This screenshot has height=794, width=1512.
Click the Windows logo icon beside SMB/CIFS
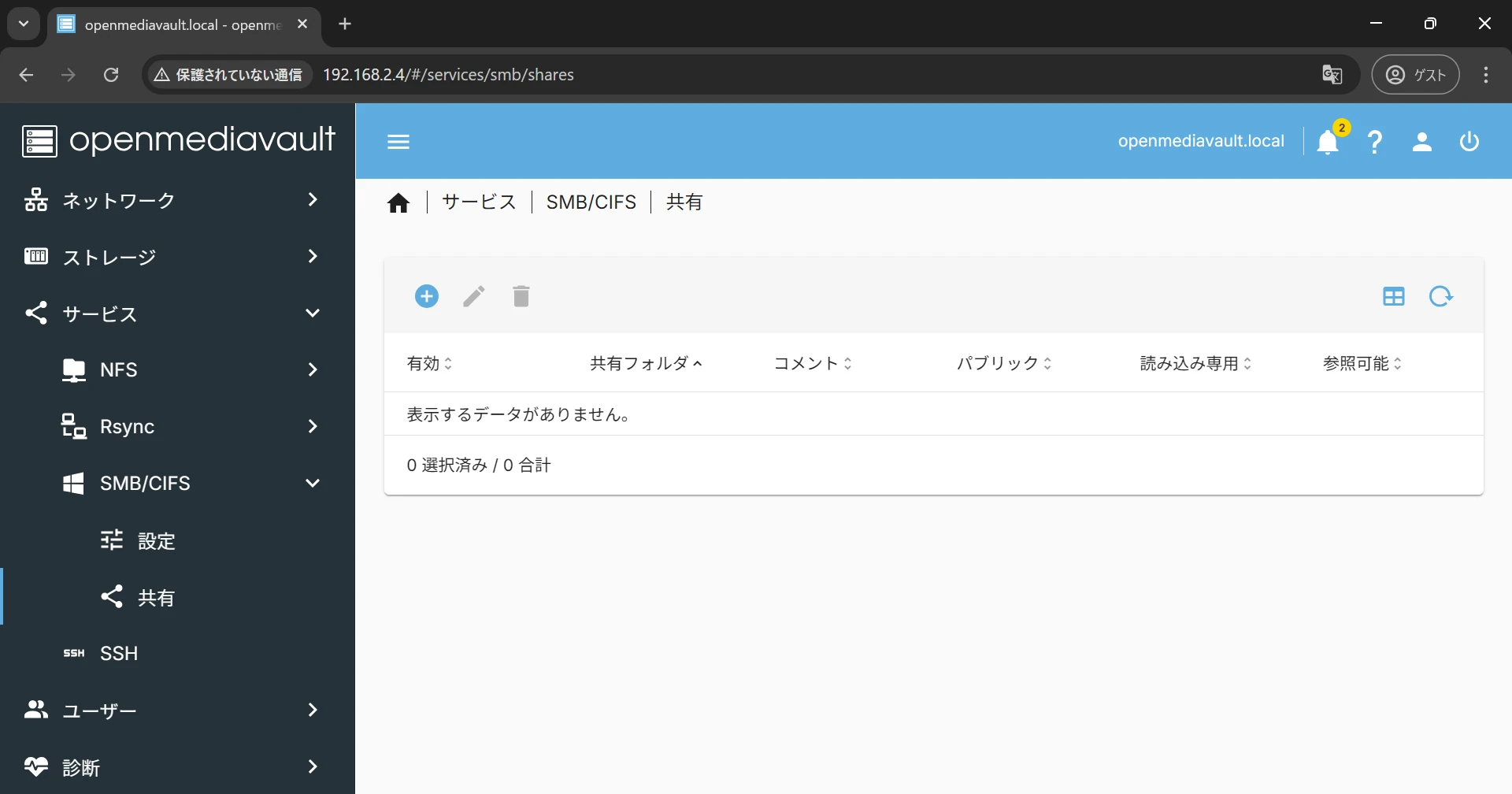(x=74, y=484)
